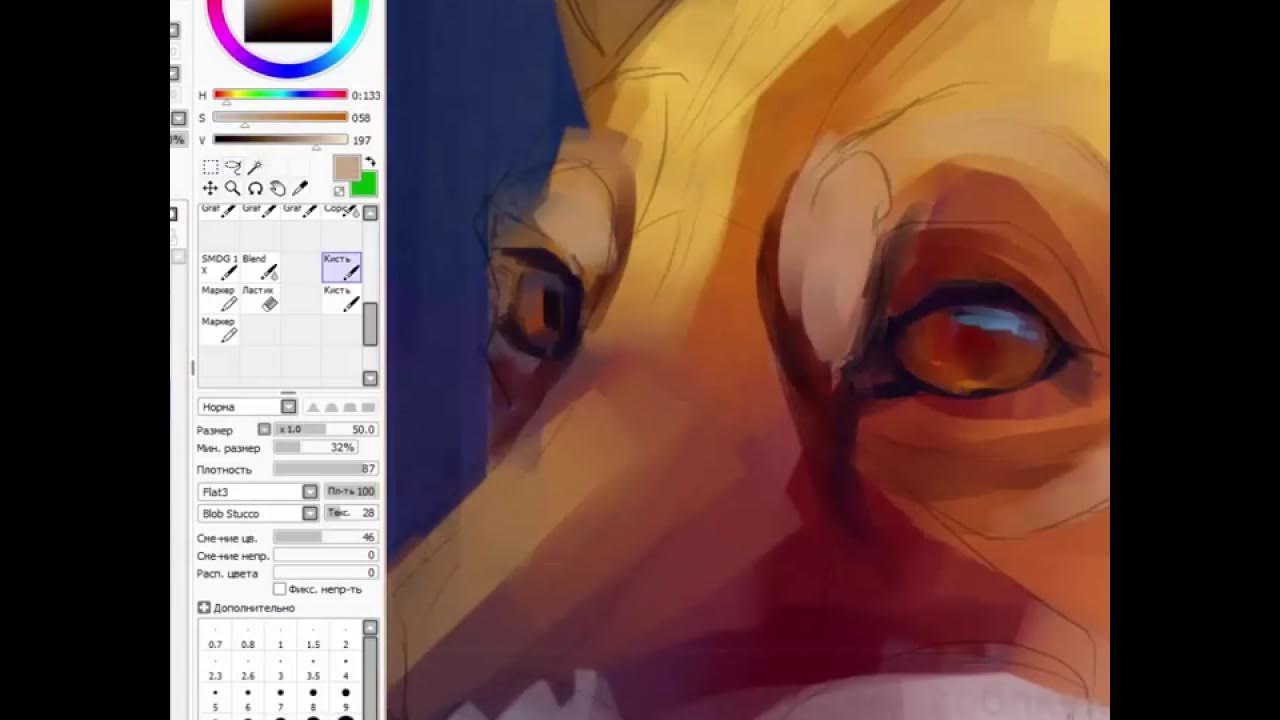Viewport: 1280px width, 720px height.
Task: Select the rectangular selection tool
Action: pos(211,167)
